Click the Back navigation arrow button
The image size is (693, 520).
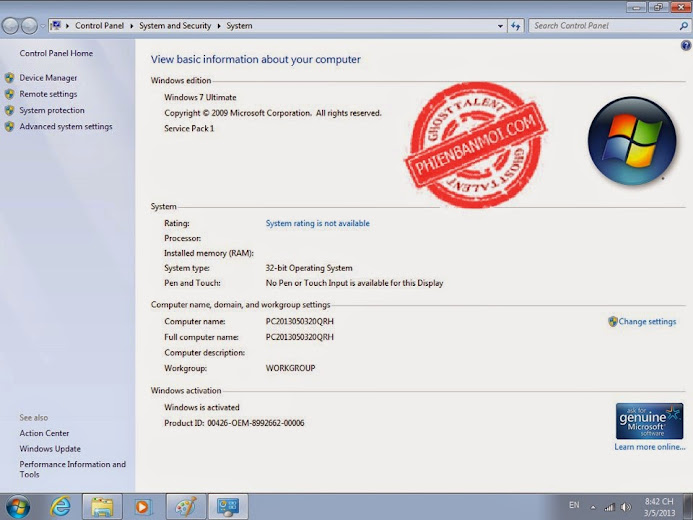coord(10,26)
